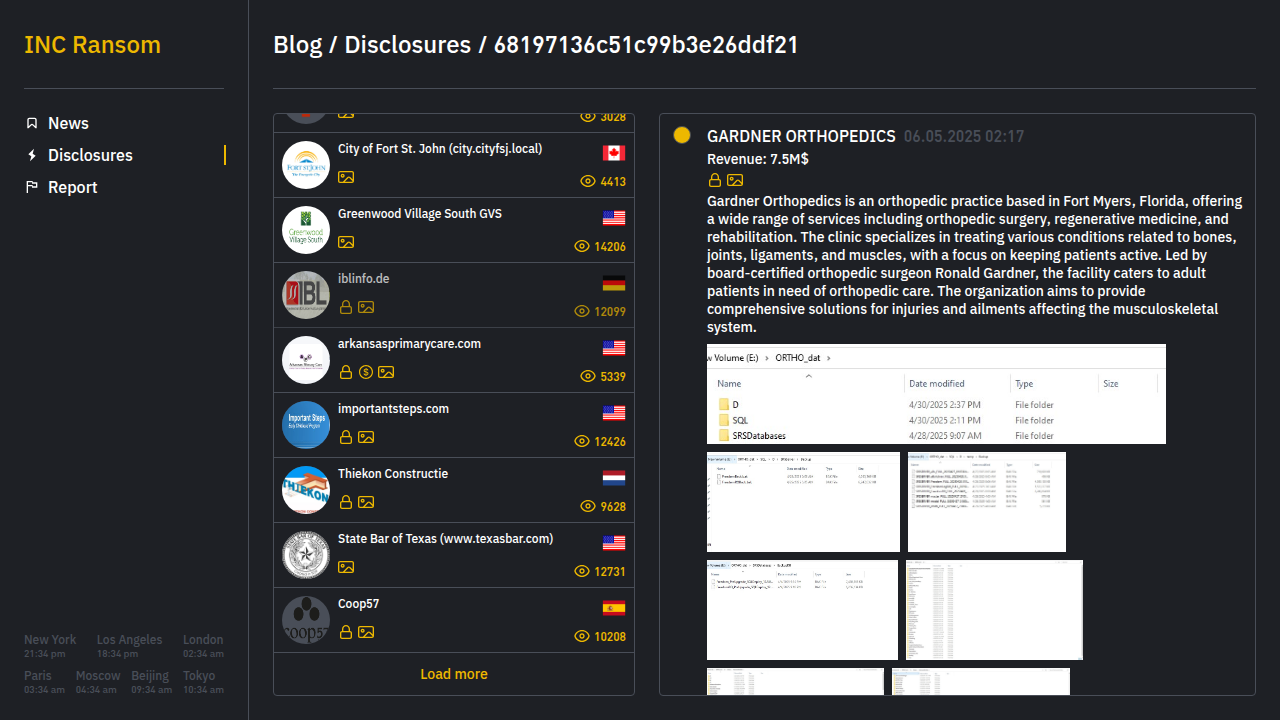Click the eye icon beside 12731 views

point(582,571)
